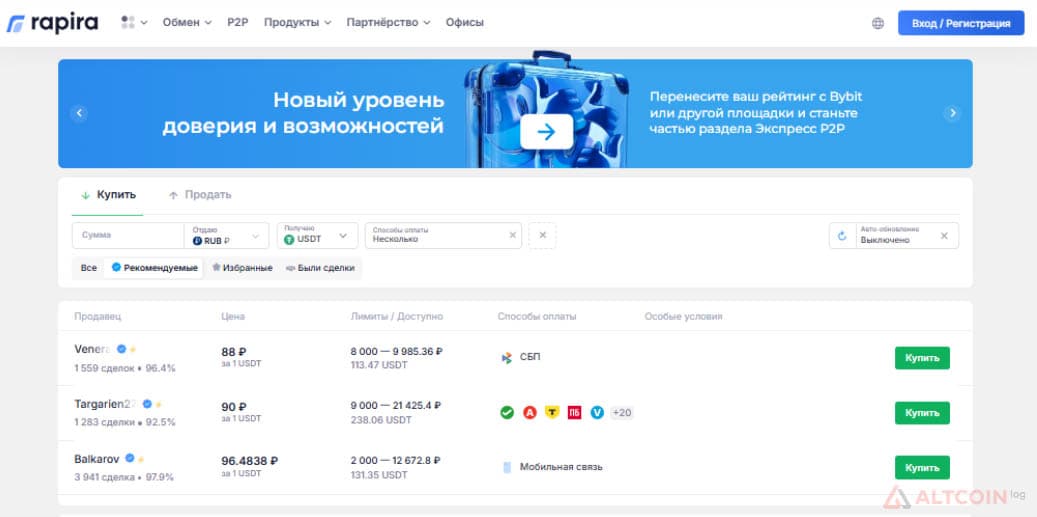Select the Рекомендуемые filter
1037x517 pixels.
tap(154, 268)
